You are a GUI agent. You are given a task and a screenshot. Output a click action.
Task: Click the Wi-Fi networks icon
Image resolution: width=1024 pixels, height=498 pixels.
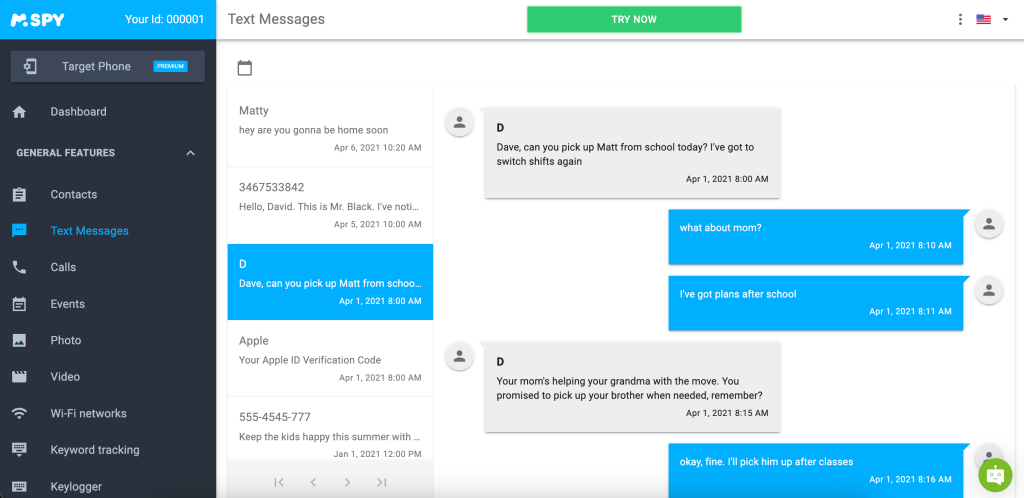tap(19, 413)
